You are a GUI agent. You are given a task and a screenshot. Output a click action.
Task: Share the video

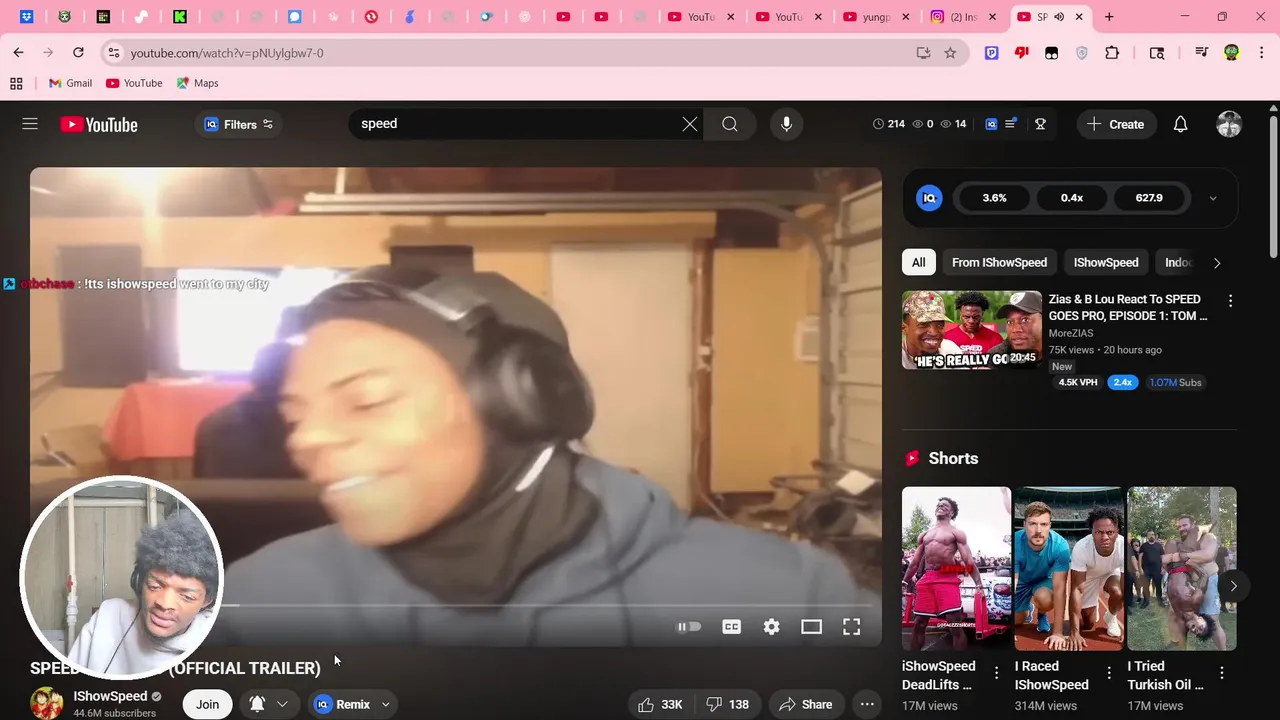[806, 704]
